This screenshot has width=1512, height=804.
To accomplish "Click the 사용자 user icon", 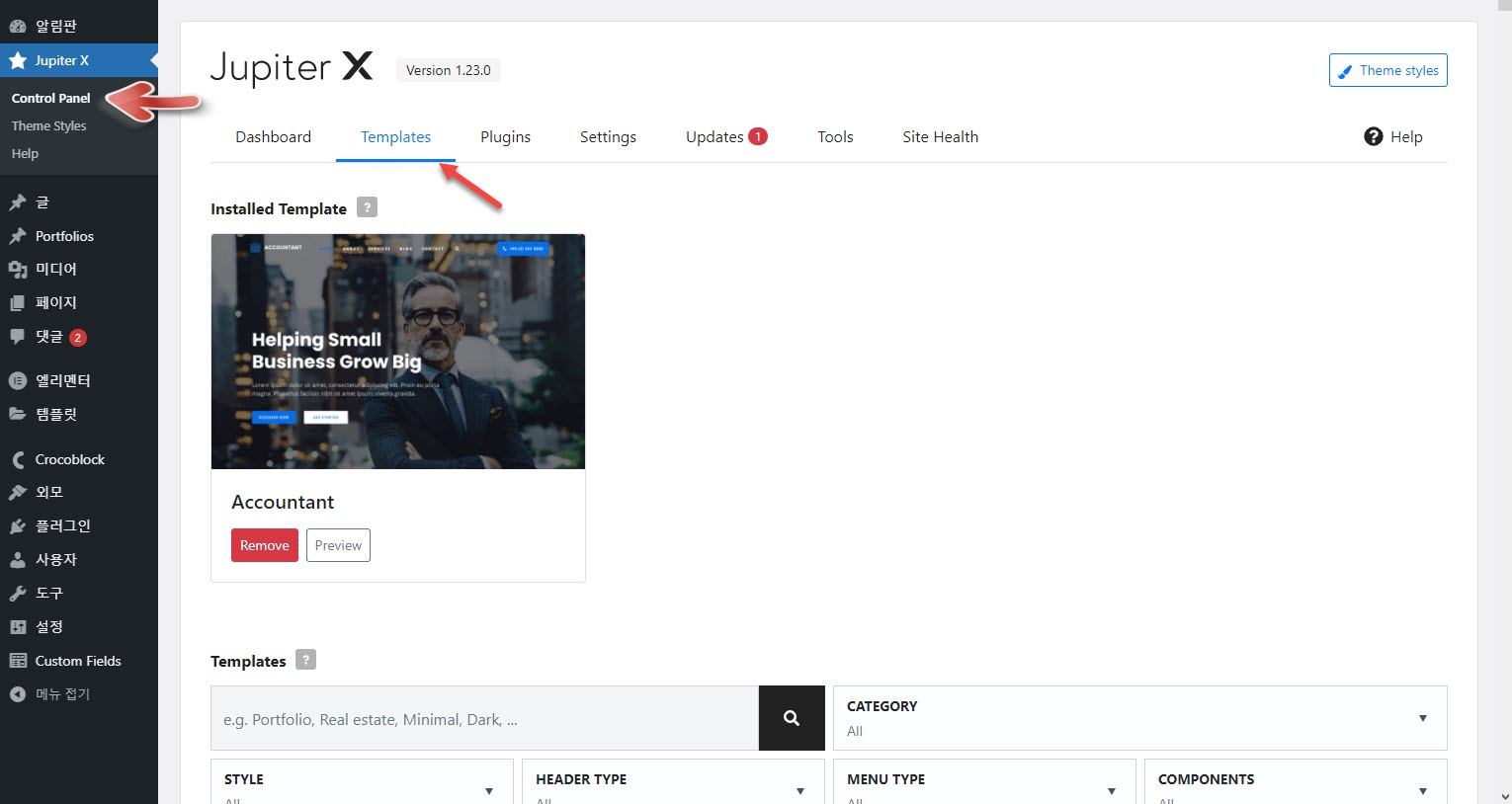I will (18, 559).
